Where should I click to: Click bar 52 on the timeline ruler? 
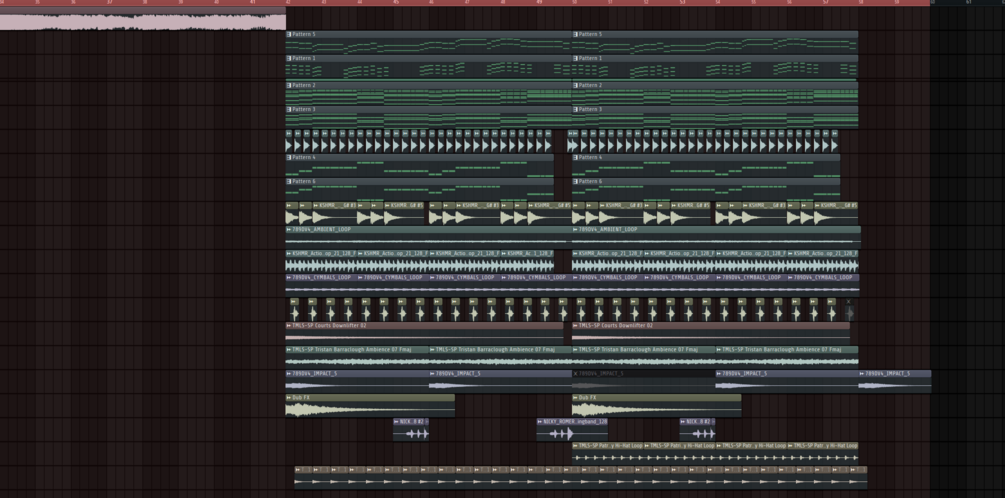point(646,3)
